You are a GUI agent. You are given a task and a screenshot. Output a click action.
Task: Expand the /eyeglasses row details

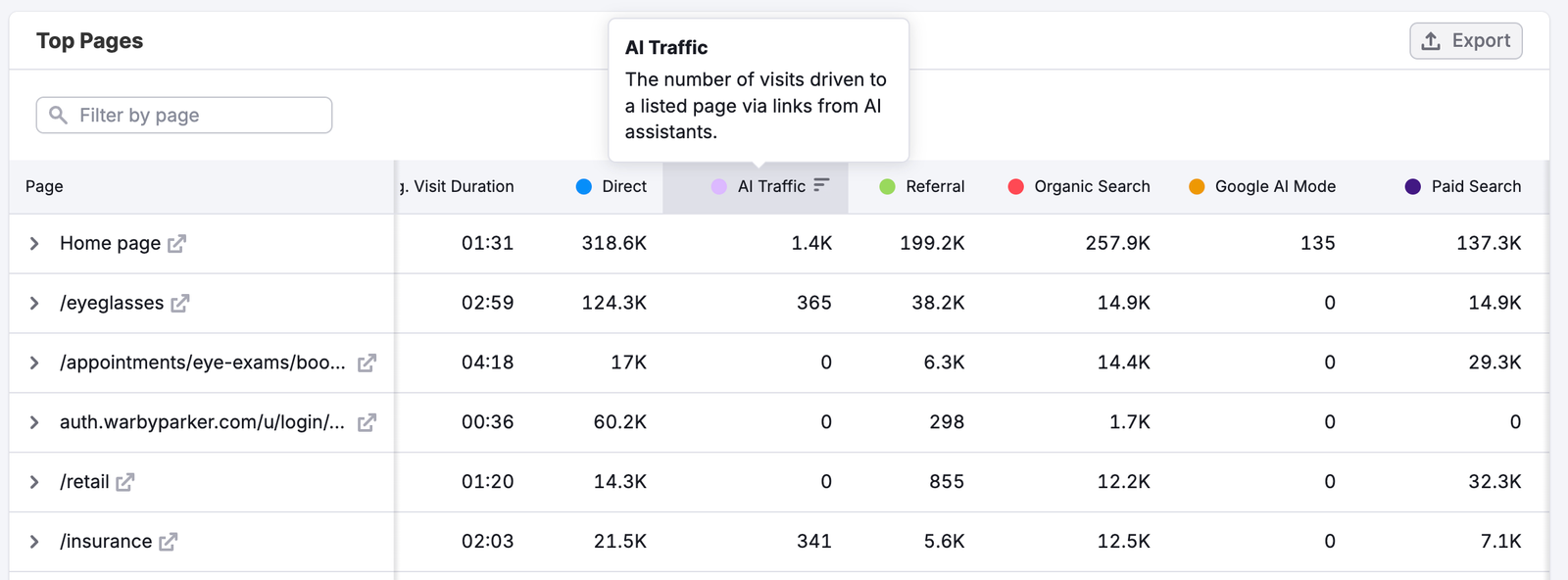click(32, 303)
